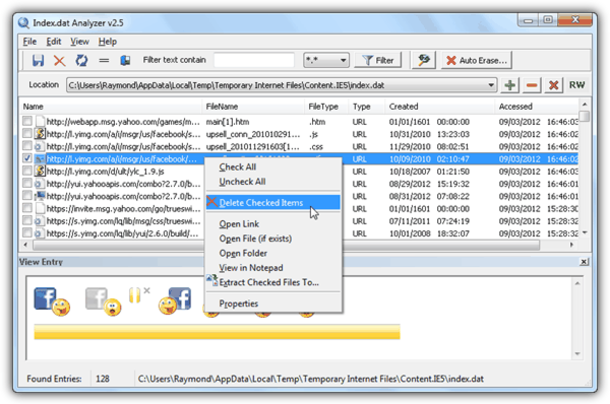Open the View menu
The height and width of the screenshot is (404, 610).
(x=79, y=42)
